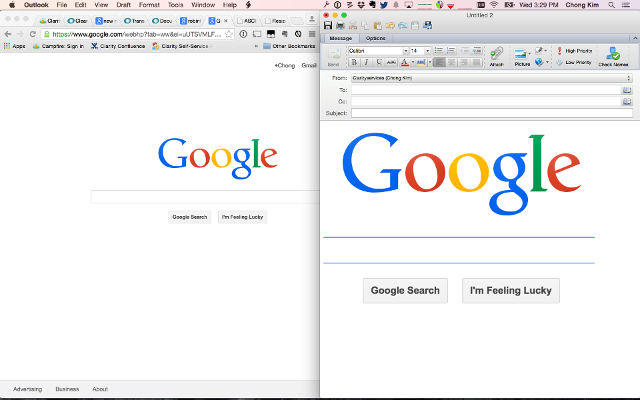The height and width of the screenshot is (400, 640).
Task: Click Google Search button in Chrome
Action: 190,217
